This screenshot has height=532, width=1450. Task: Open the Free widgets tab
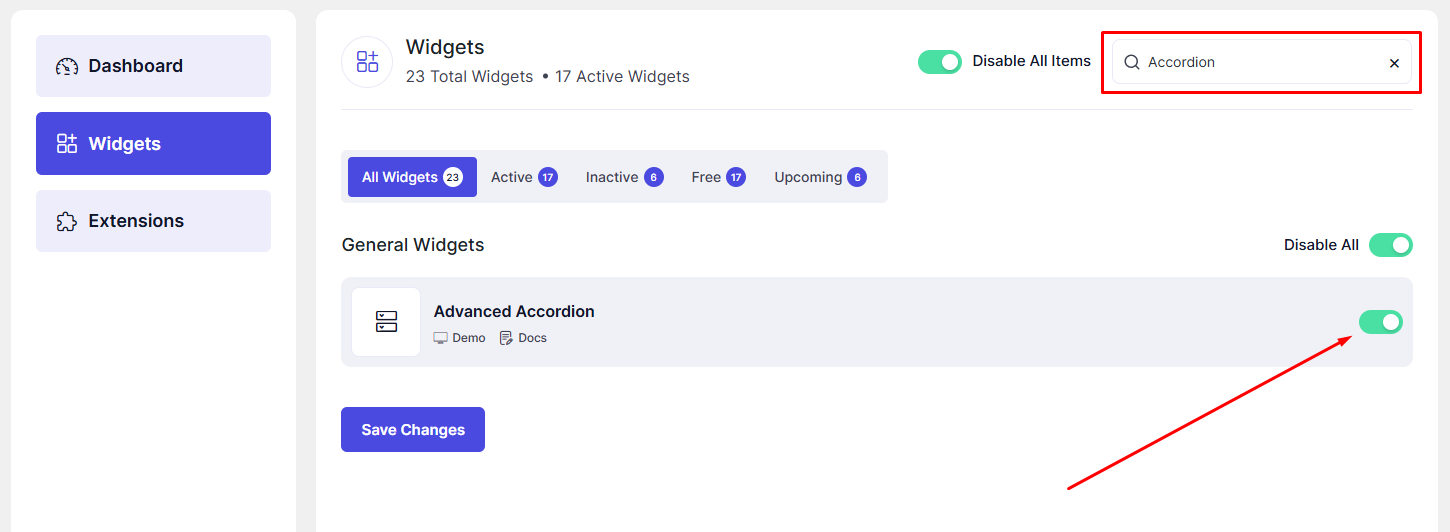pos(717,177)
